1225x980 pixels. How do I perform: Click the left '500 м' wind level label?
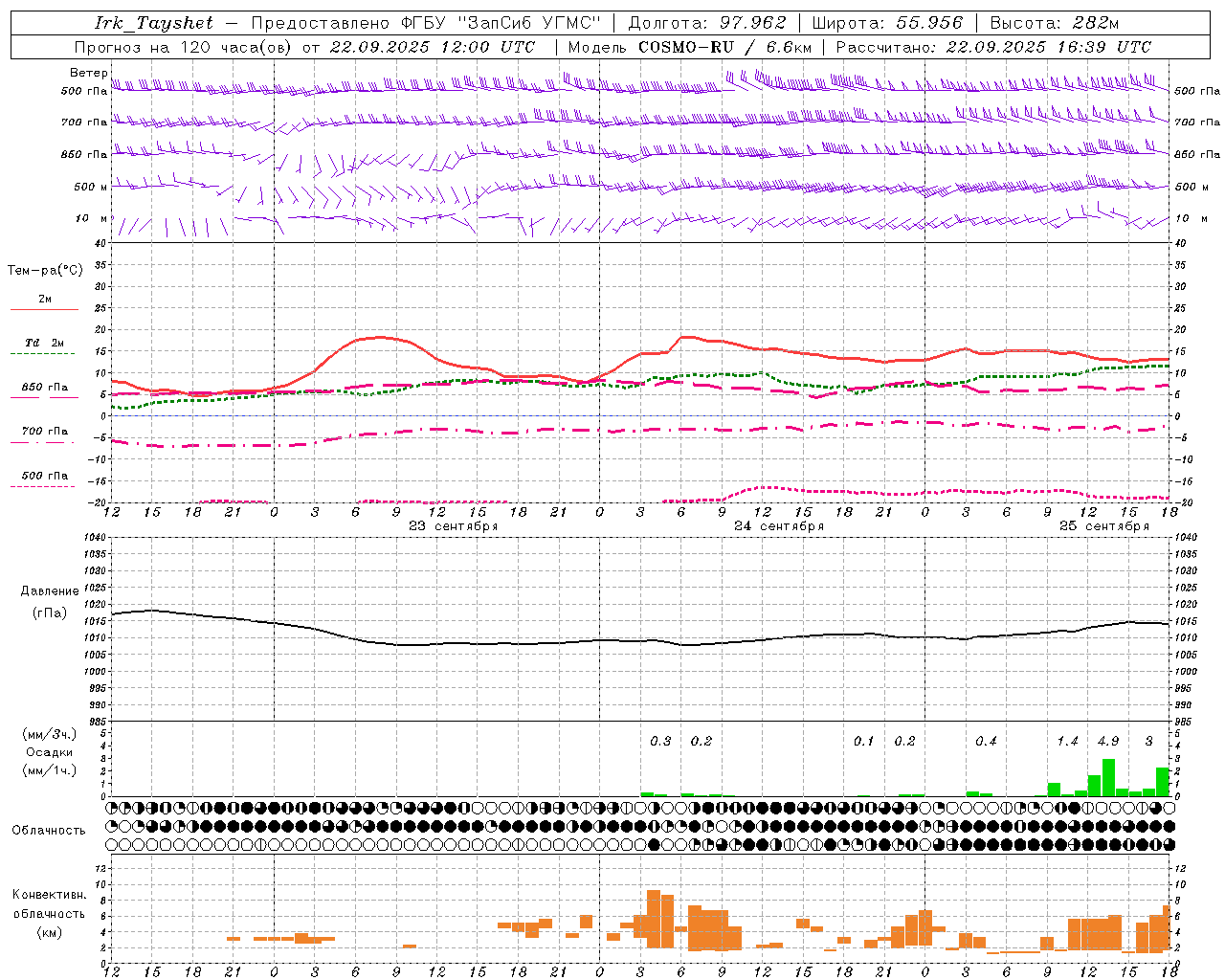pyautogui.click(x=91, y=187)
